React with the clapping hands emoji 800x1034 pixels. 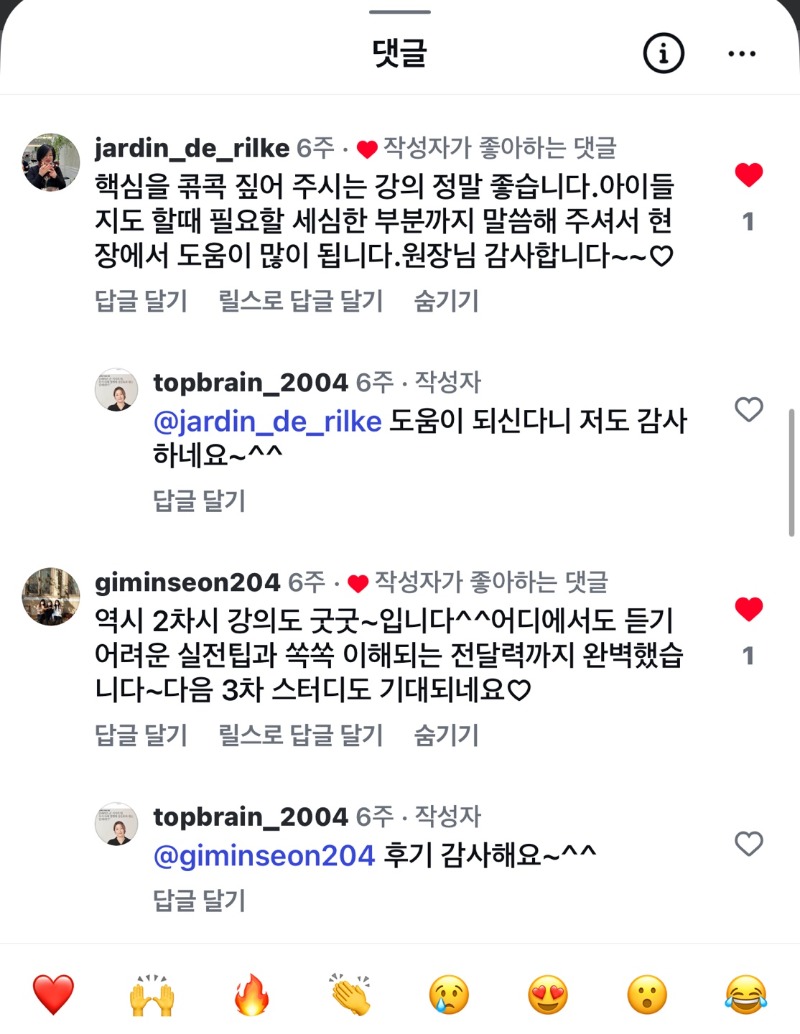click(350, 995)
